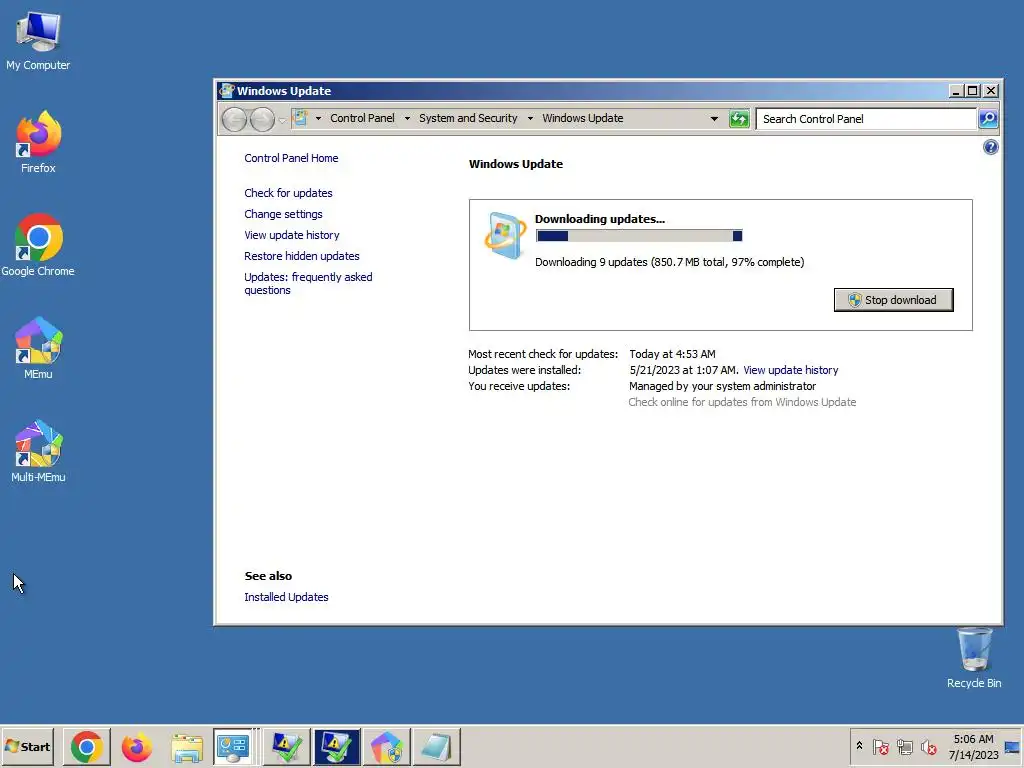Show hidden system tray icons
Screen dimensions: 1024x768
coord(859,746)
